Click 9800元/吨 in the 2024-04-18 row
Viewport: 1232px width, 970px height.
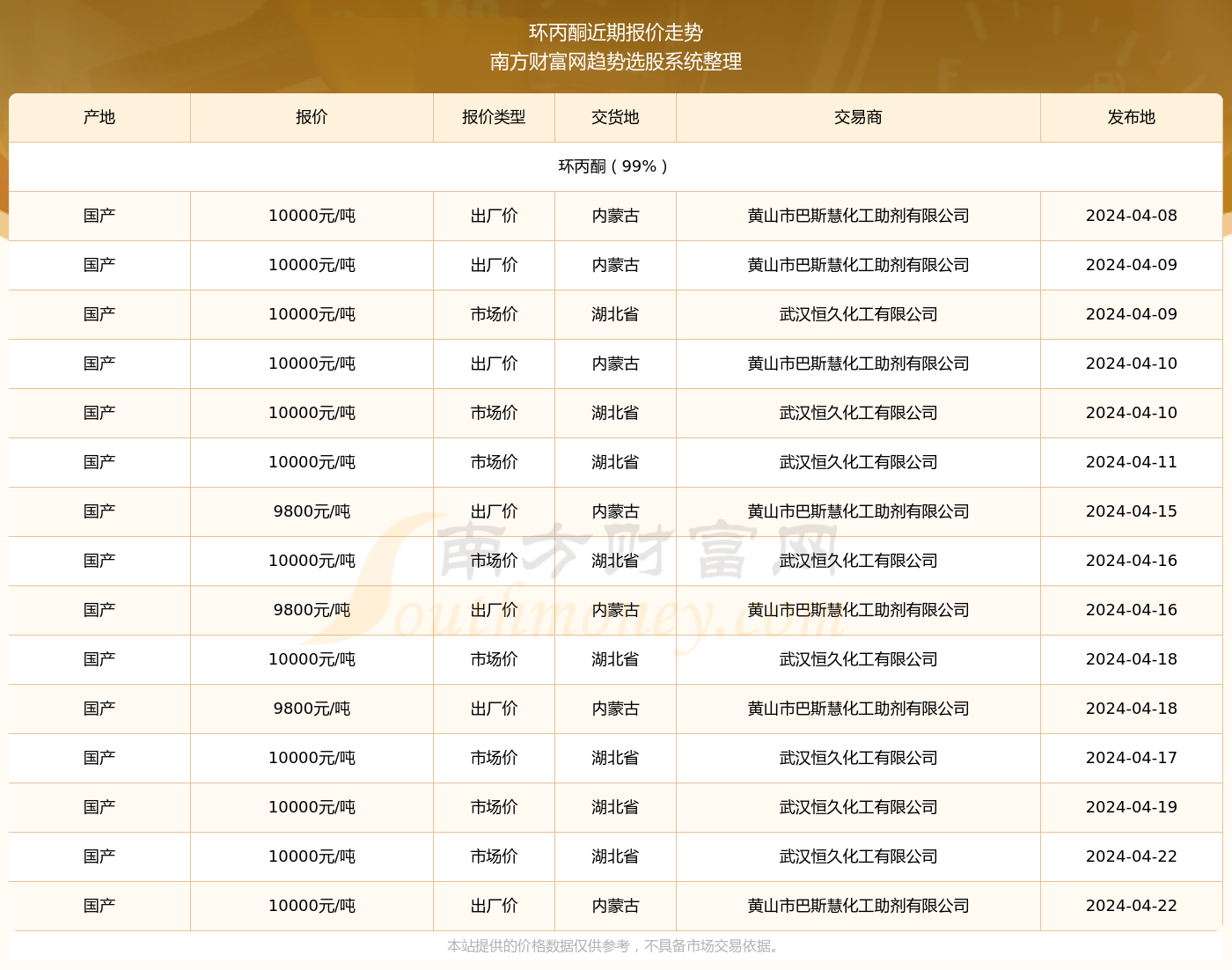coord(312,709)
